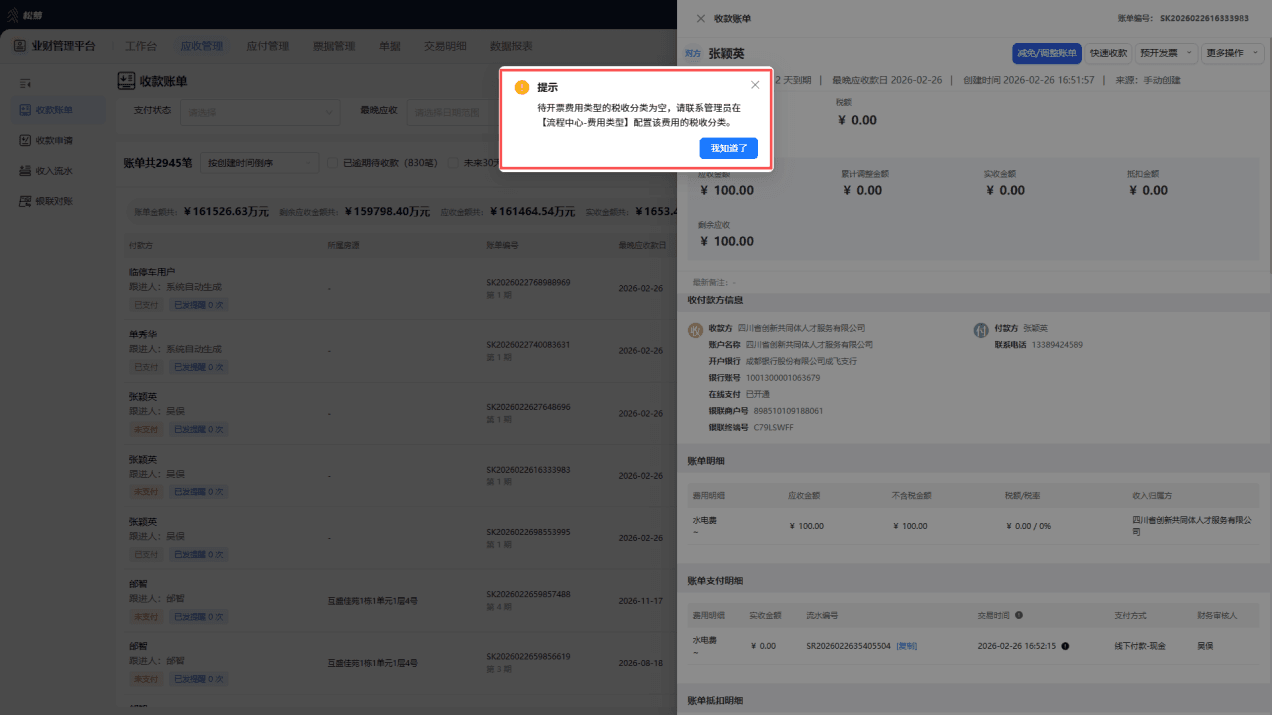Click the 收款方 round avatar icon
The image size is (1272, 715).
(695, 329)
